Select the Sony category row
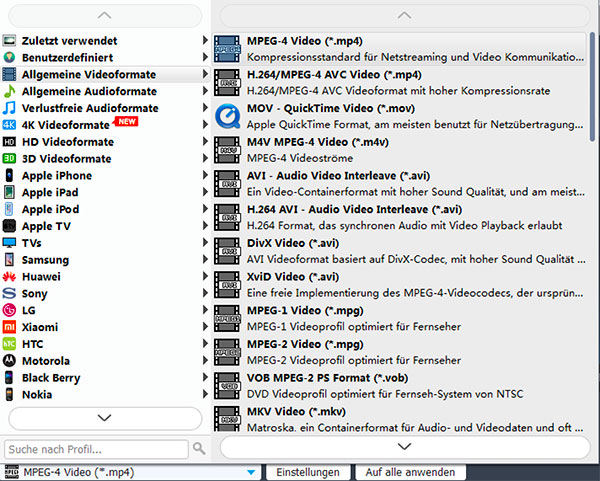Screen dimensions: 600x481 tap(105, 293)
